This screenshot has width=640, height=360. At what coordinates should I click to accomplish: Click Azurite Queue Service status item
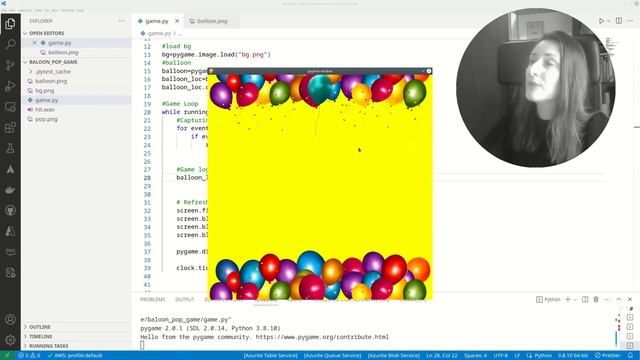pyautogui.click(x=332, y=356)
